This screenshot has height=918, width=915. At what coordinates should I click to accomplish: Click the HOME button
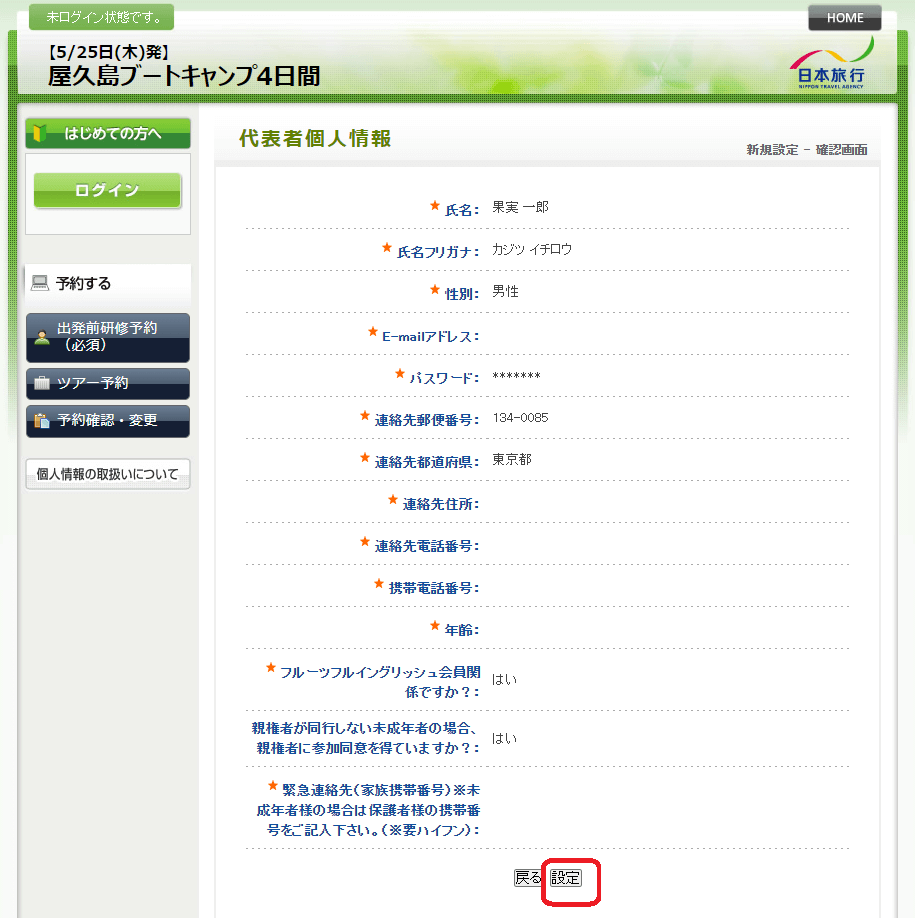point(845,18)
